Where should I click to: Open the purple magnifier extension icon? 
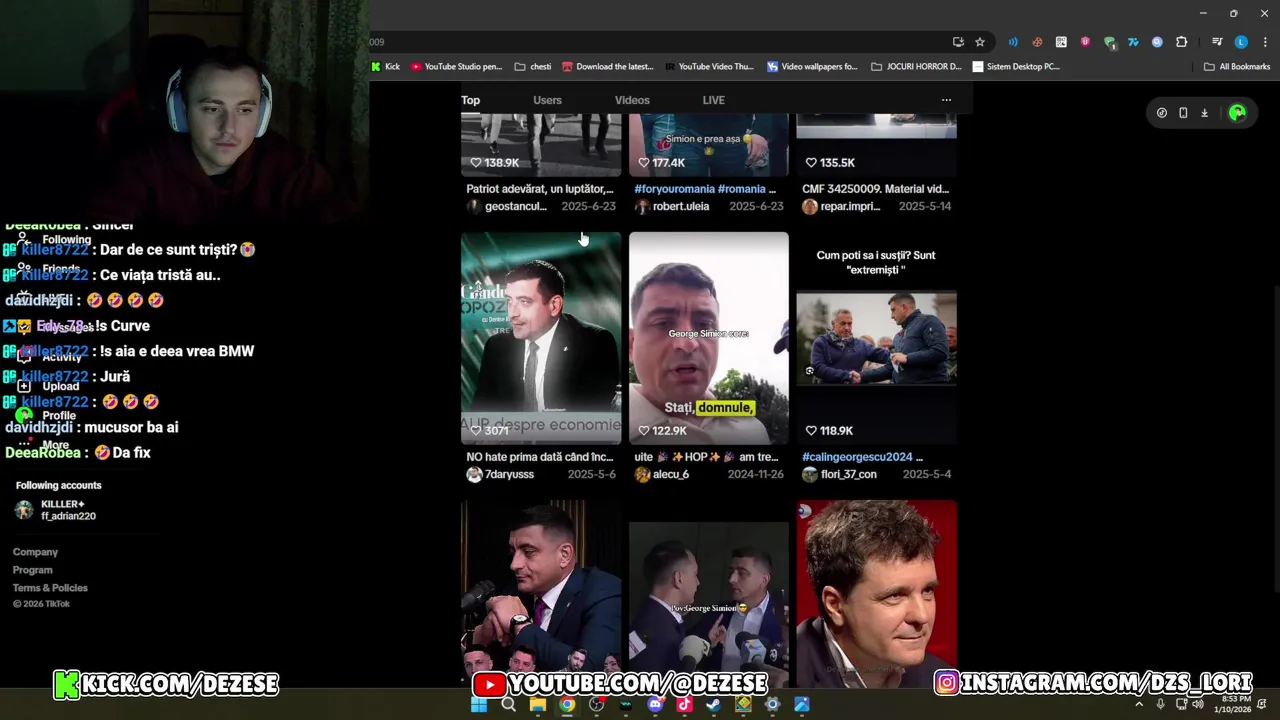1157,42
